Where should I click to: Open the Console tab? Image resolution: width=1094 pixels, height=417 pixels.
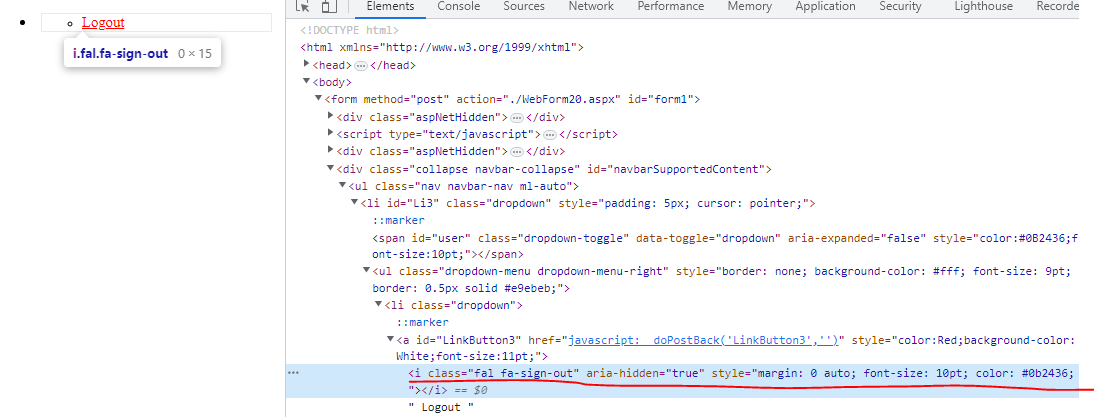coord(458,6)
